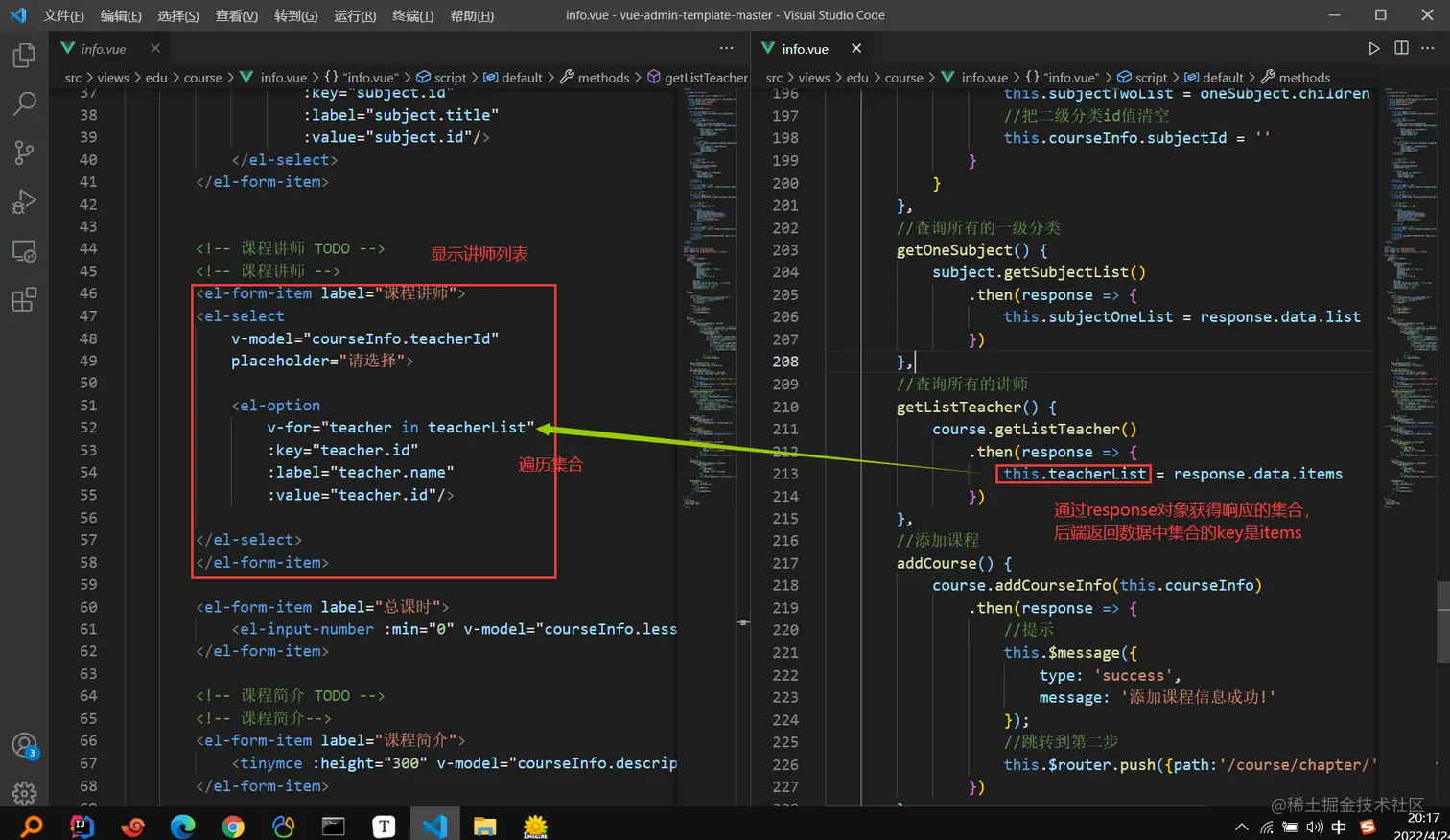Click the Everything search taskbar icon
The image size is (1450, 840).
[32, 826]
